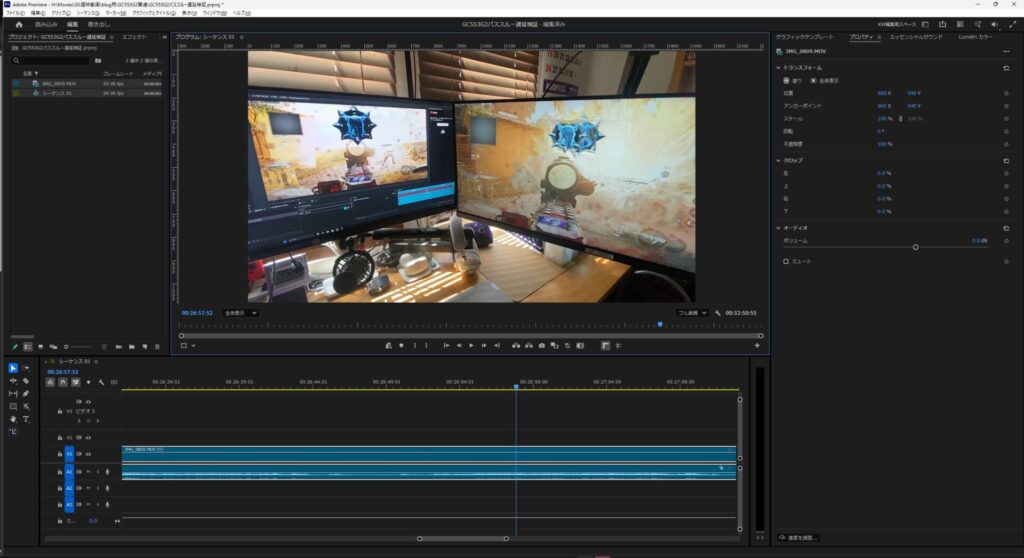Toggle visibility eye of track V1
Screen dimensions: 1024x558
89,453
